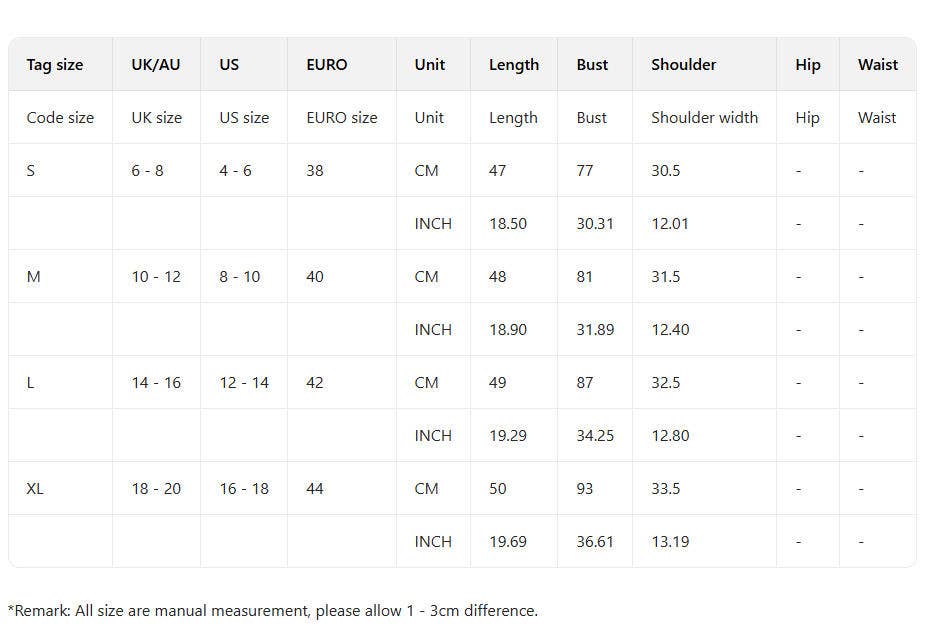Click the Shoulder column header
Viewport: 943px width, 633px height.
(x=683, y=65)
